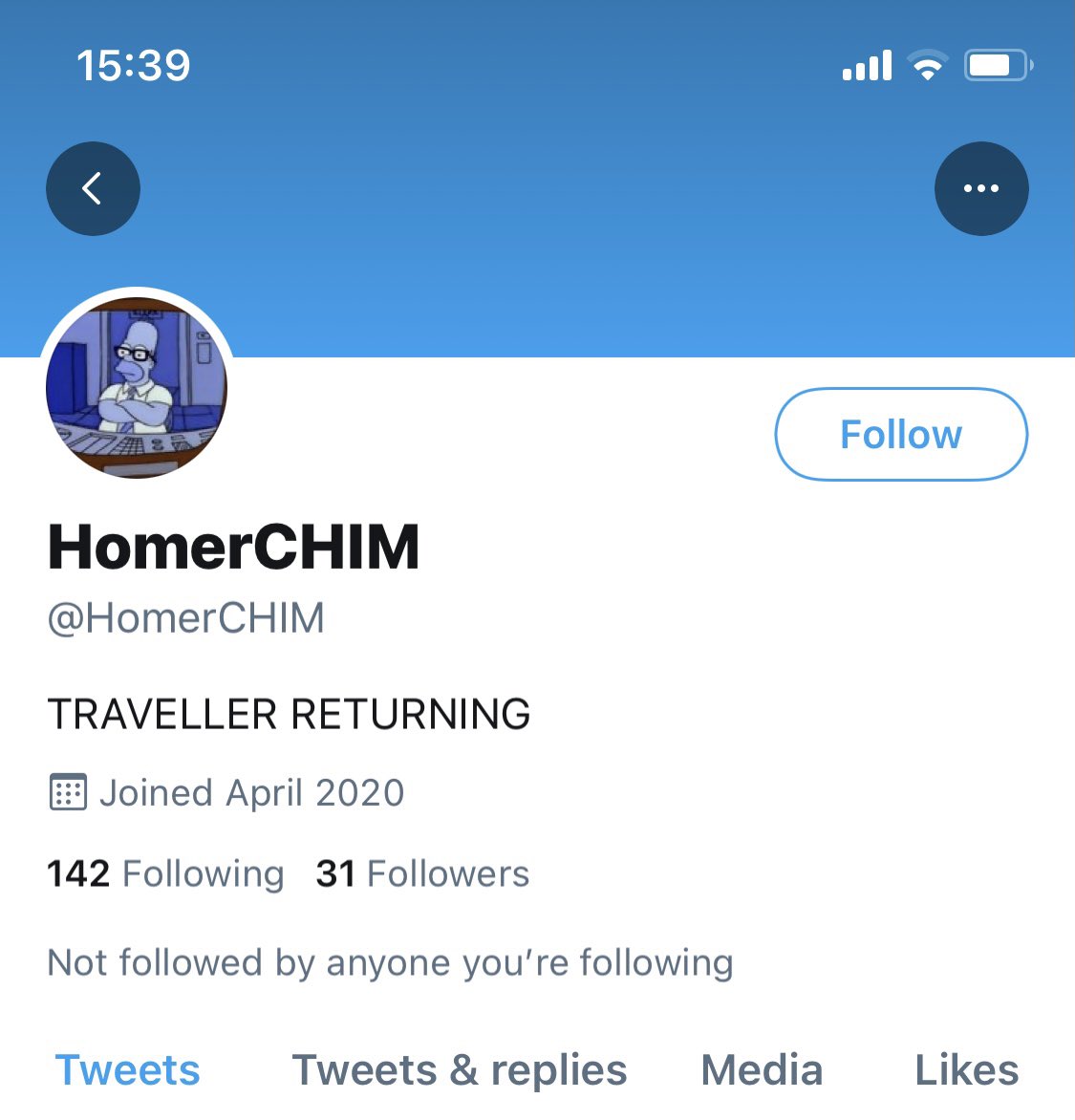The width and height of the screenshot is (1075, 1120).
Task: Tap the HomerCHIM display name
Action: pos(233,547)
